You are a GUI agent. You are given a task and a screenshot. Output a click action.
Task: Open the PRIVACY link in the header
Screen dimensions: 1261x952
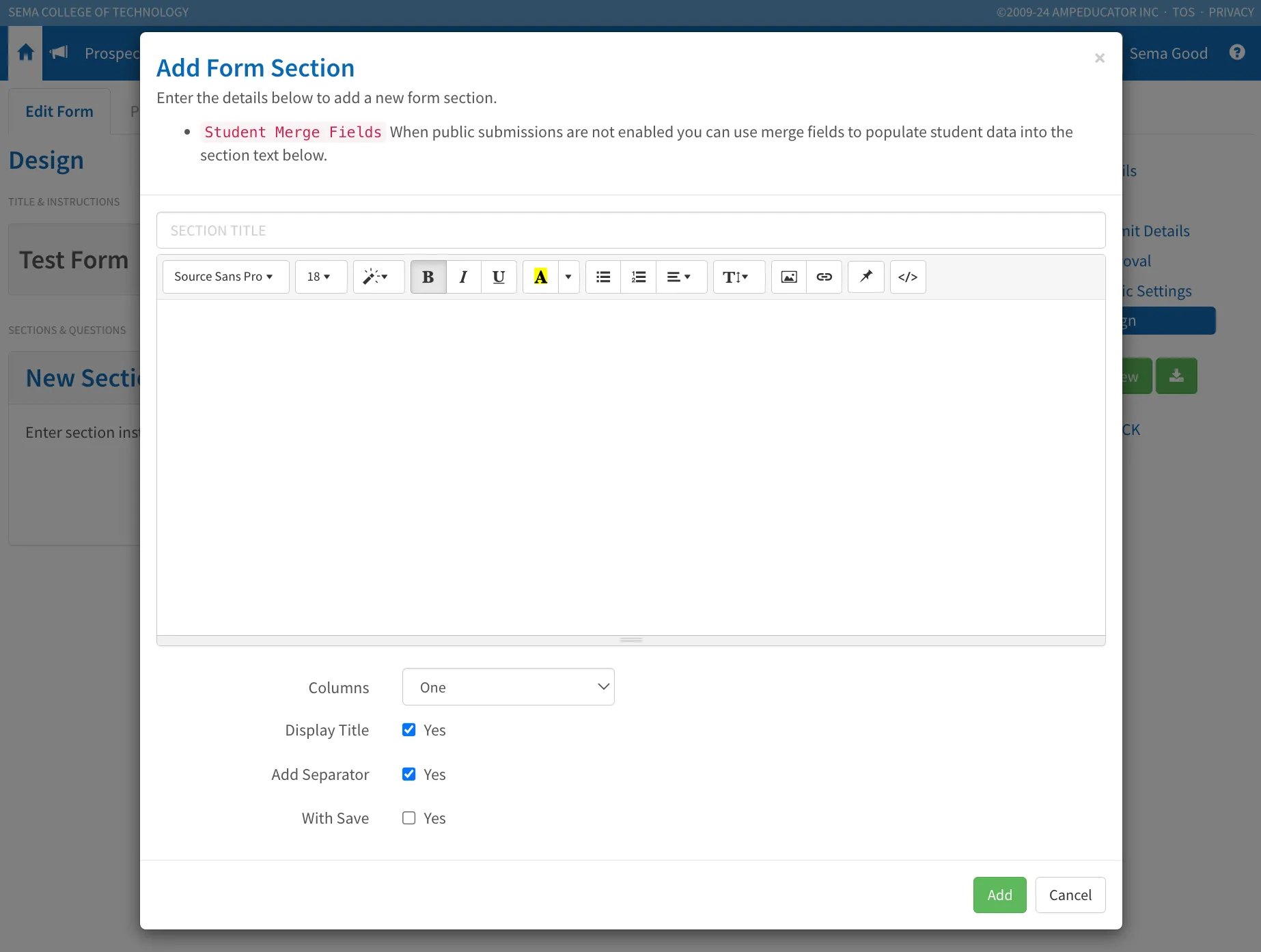[x=1231, y=12]
